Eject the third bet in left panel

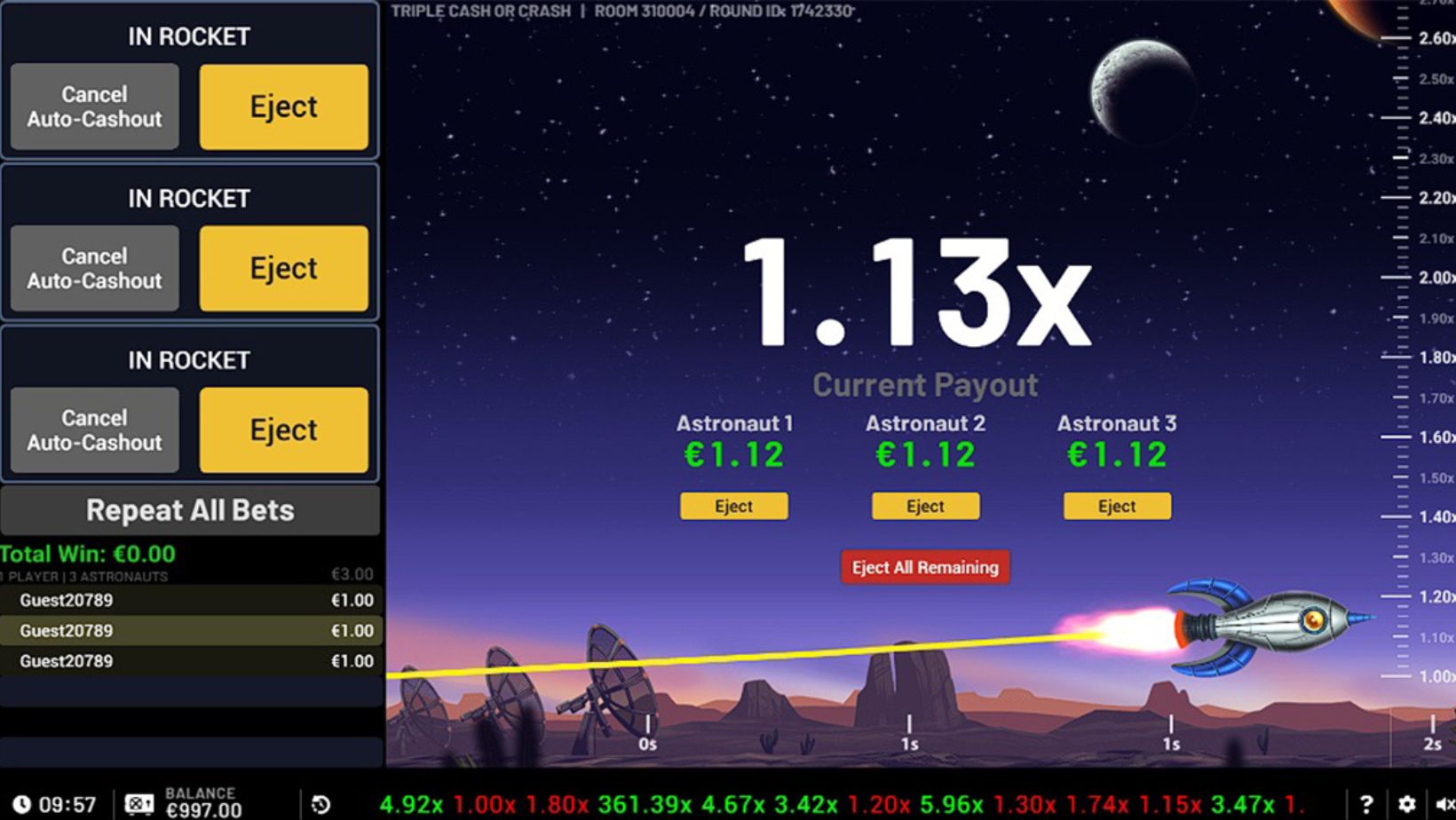coord(283,430)
